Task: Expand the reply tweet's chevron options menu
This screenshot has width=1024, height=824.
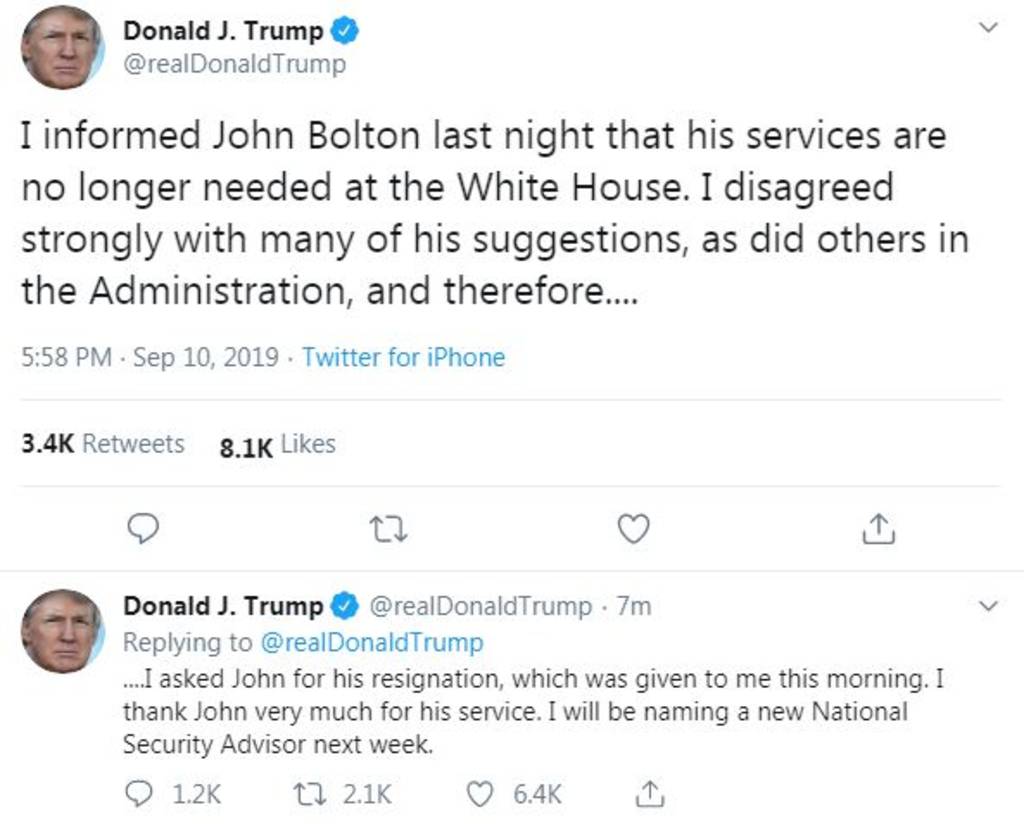Action: click(988, 606)
